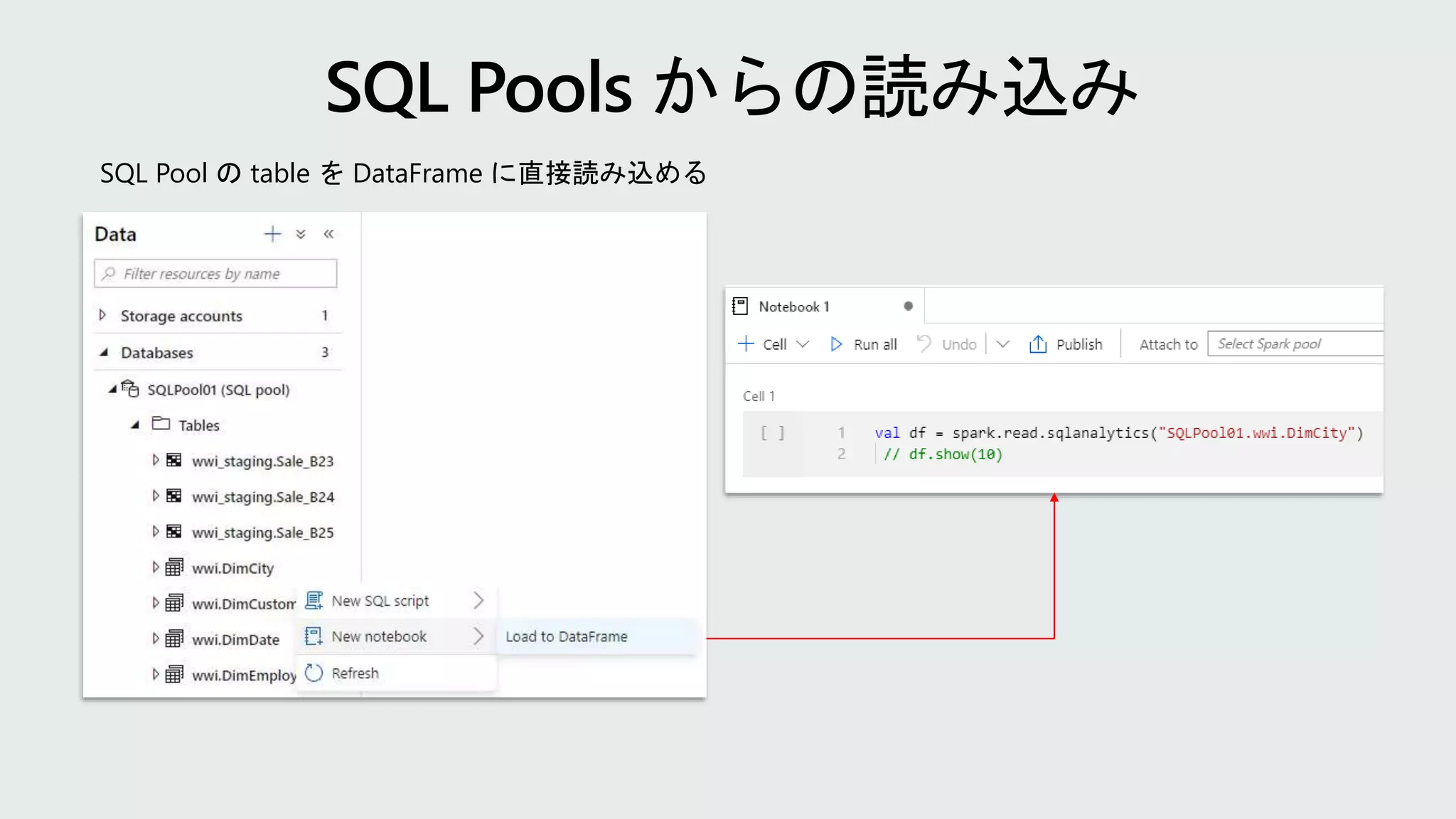
Task: Click code line 1 in Cell 1
Action: click(1118, 433)
